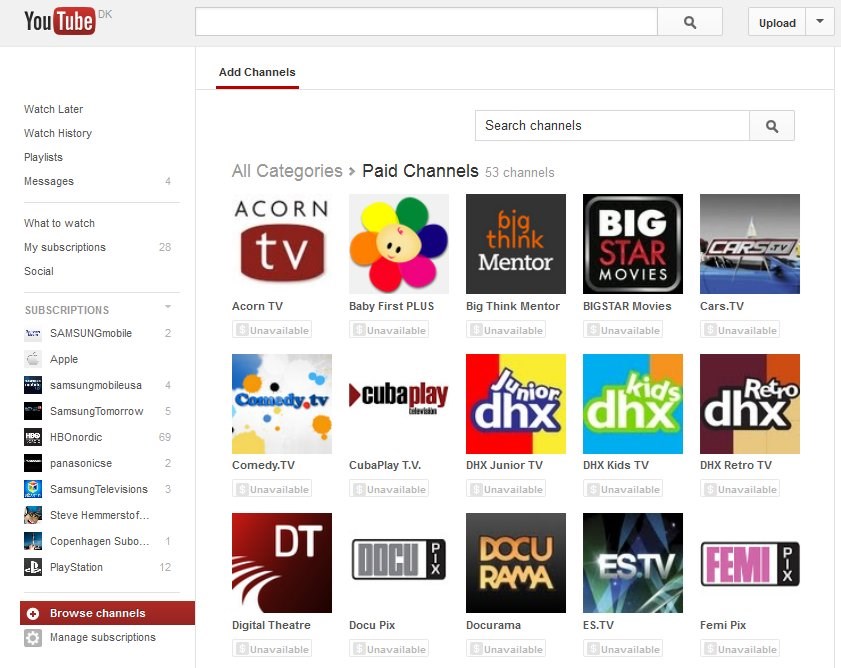Click the PlayStation subscription avatar
Viewport: 841px width, 668px height.
tap(33, 567)
